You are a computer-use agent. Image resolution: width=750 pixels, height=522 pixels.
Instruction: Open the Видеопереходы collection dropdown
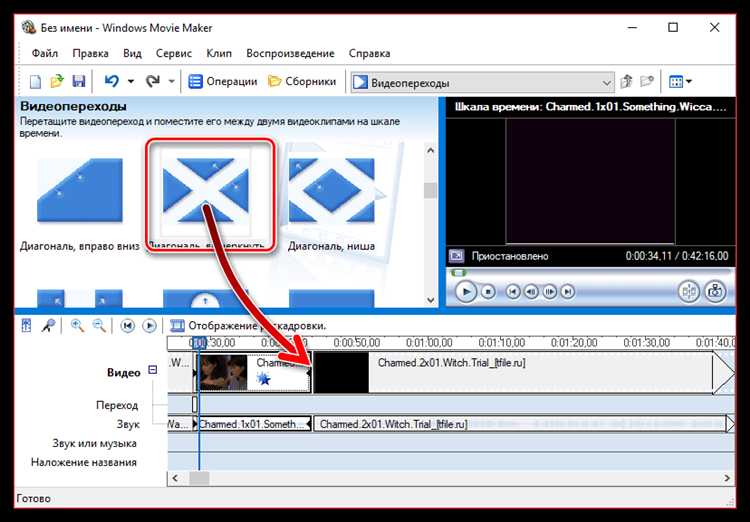pos(605,82)
